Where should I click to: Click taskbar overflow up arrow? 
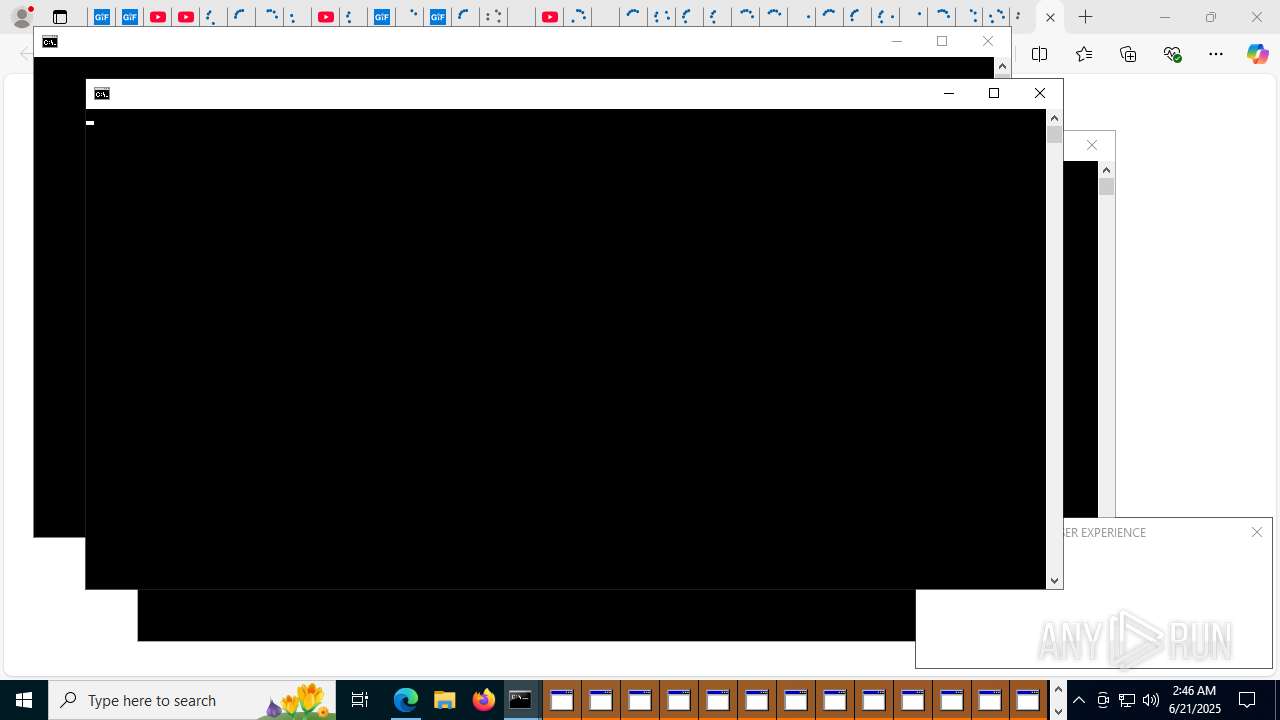pos(1058,690)
